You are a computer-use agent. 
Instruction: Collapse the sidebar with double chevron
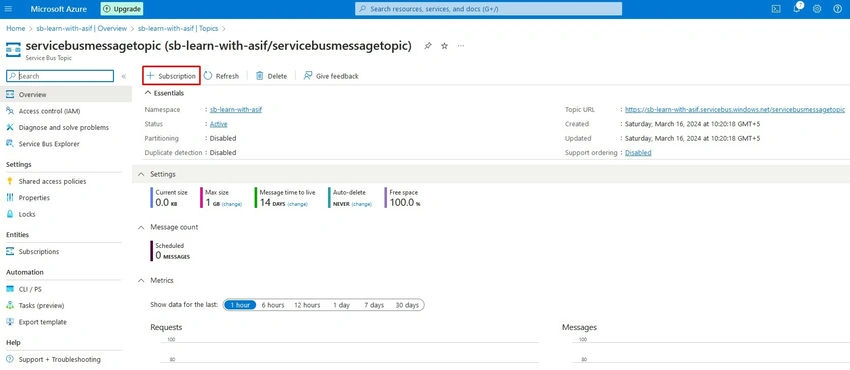(124, 76)
